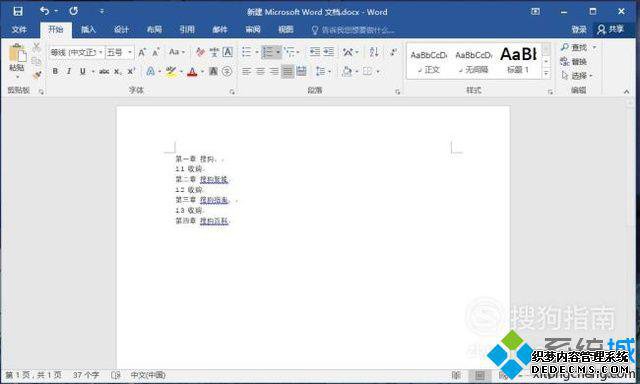Open the 文件 File tab

tap(19, 29)
